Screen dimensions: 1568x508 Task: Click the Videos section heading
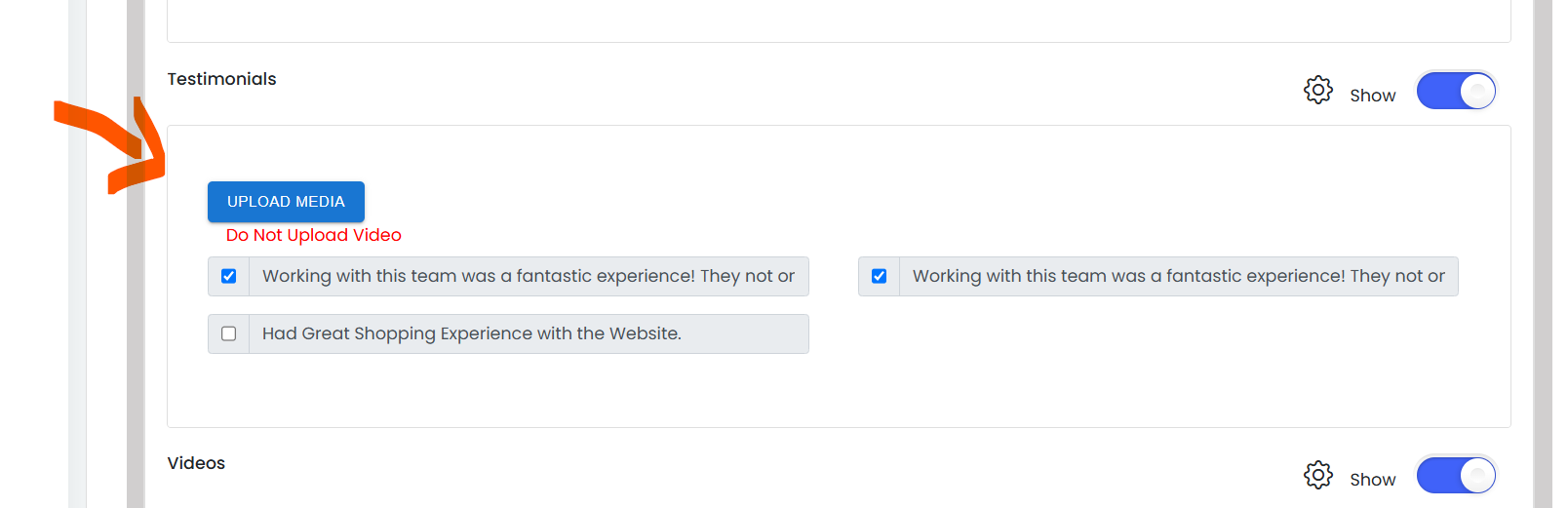tap(196, 463)
